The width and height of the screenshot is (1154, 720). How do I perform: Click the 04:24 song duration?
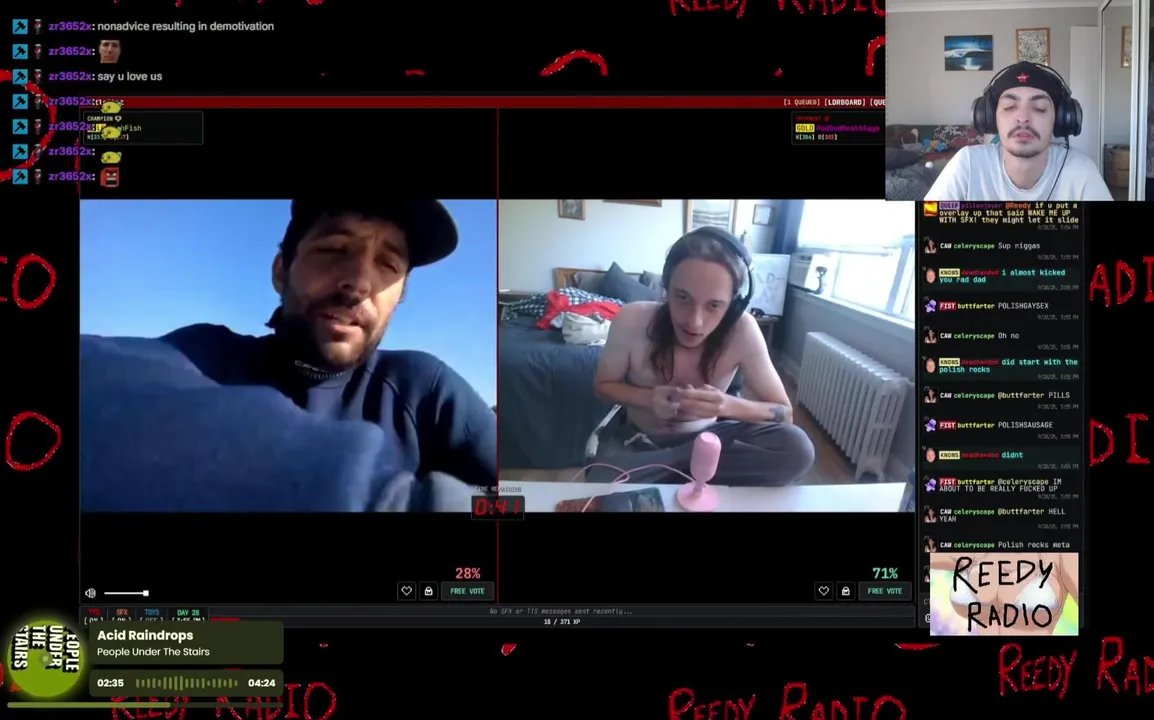click(261, 682)
